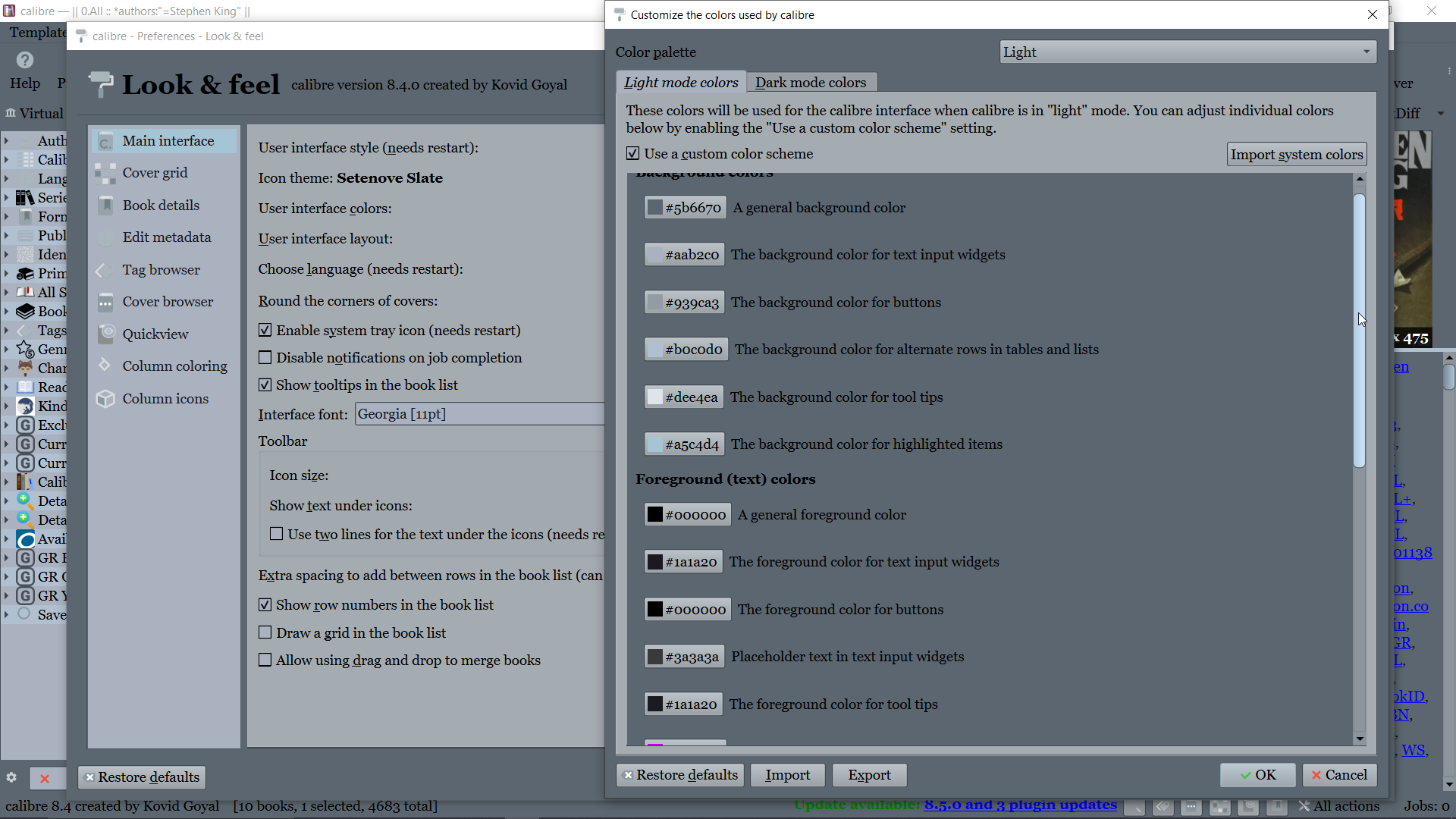Select the Book details sidebar icon

(105, 206)
